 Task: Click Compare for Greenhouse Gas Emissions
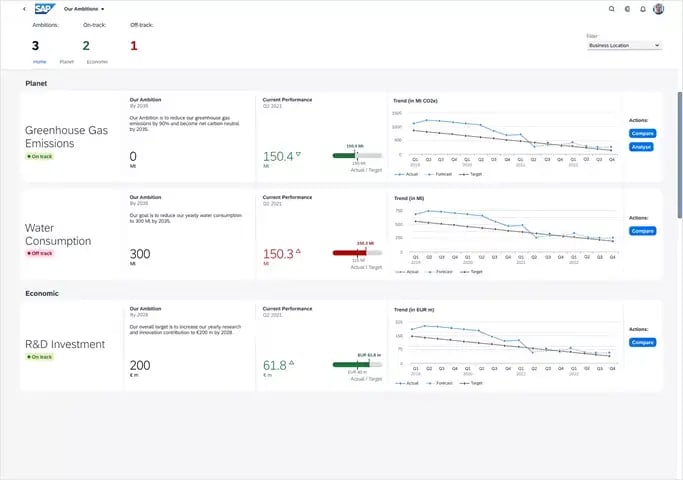coord(642,133)
